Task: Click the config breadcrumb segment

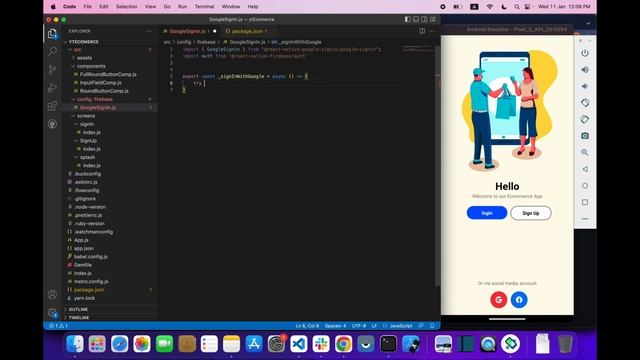Action: 184,42
